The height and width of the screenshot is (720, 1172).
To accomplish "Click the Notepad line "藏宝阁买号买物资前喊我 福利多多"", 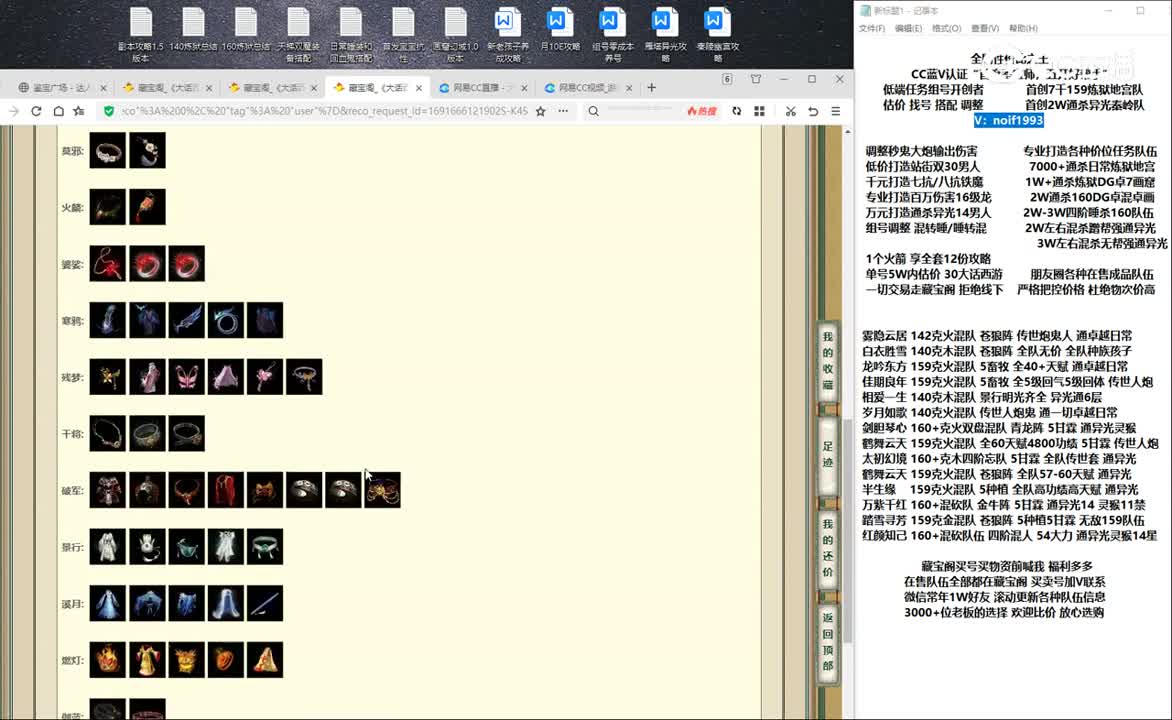I will [x=1006, y=566].
